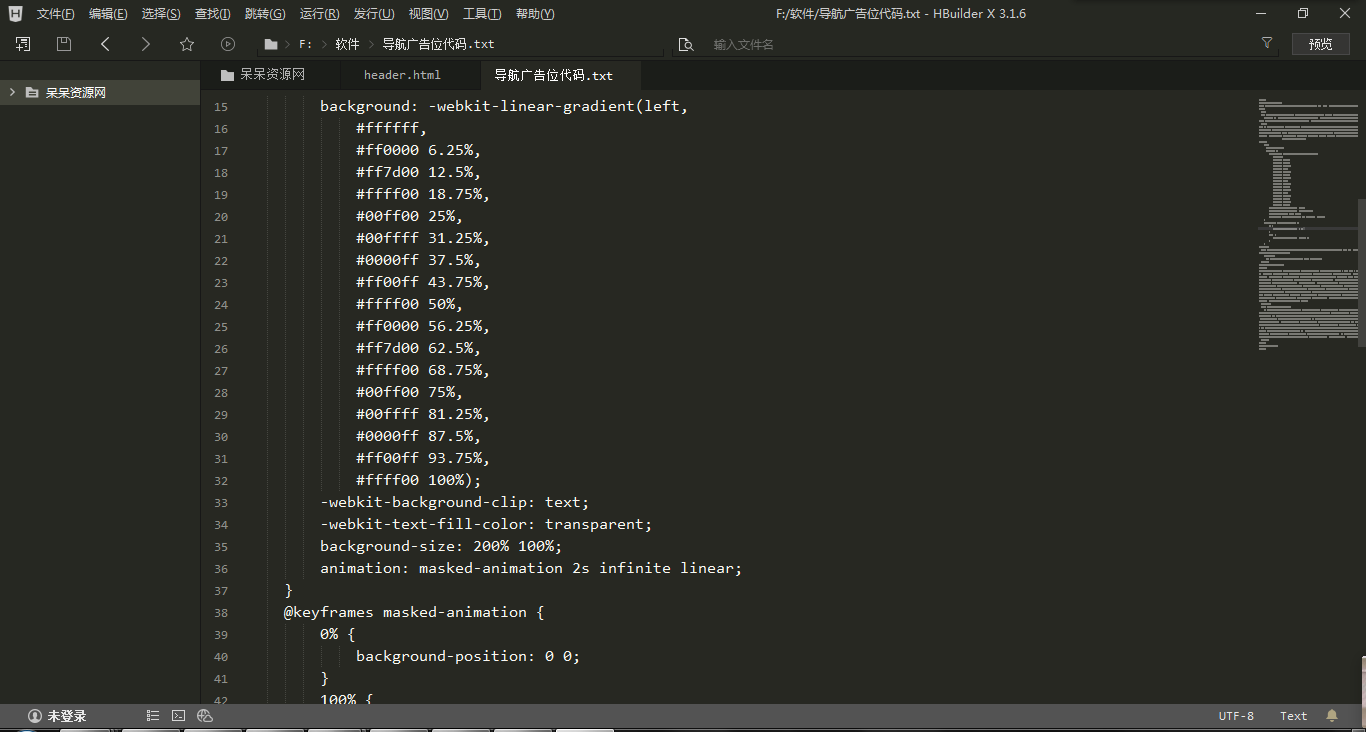Open notifications bell icon

1332,716
